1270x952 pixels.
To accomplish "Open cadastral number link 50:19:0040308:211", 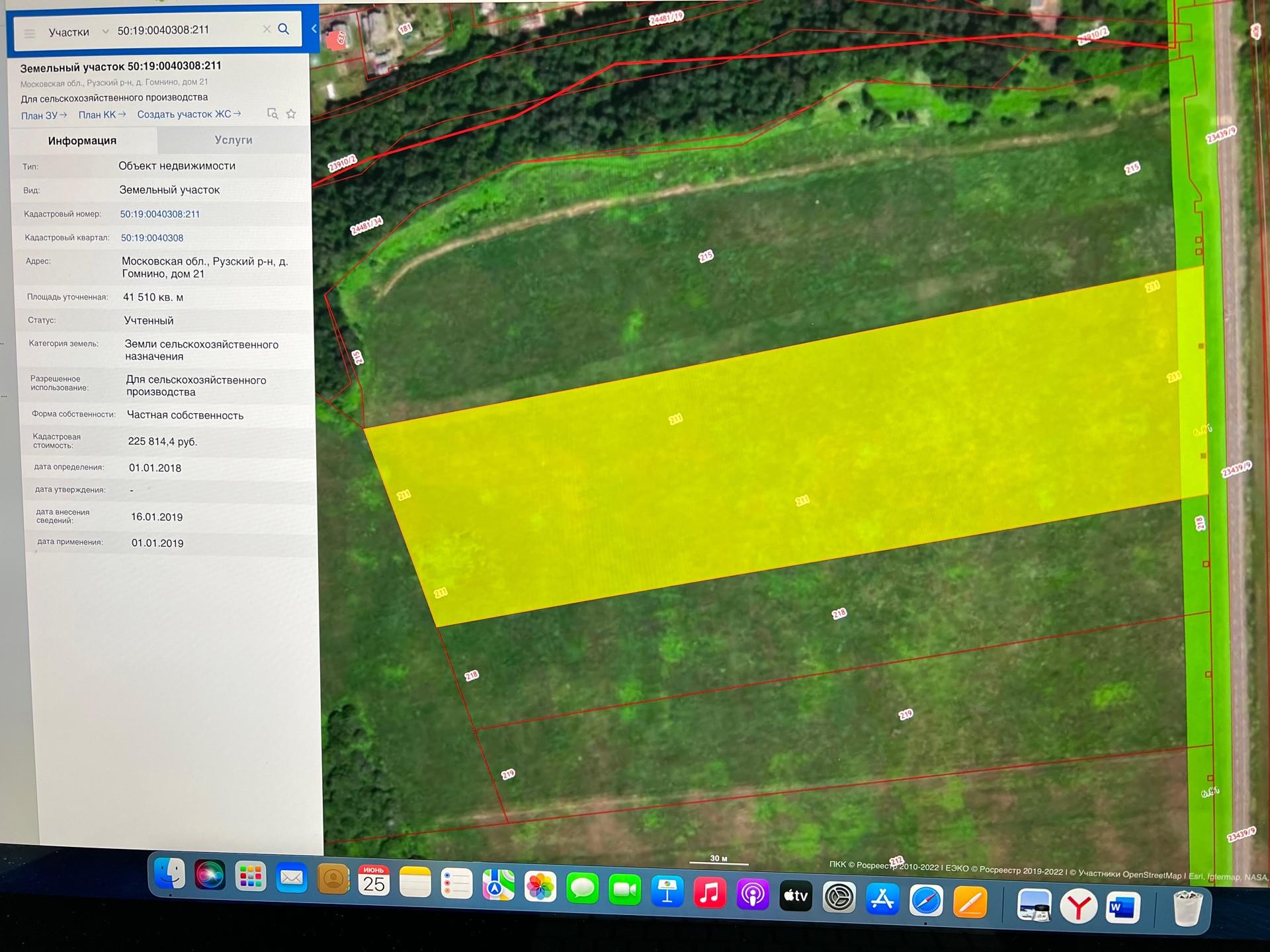I will click(160, 214).
